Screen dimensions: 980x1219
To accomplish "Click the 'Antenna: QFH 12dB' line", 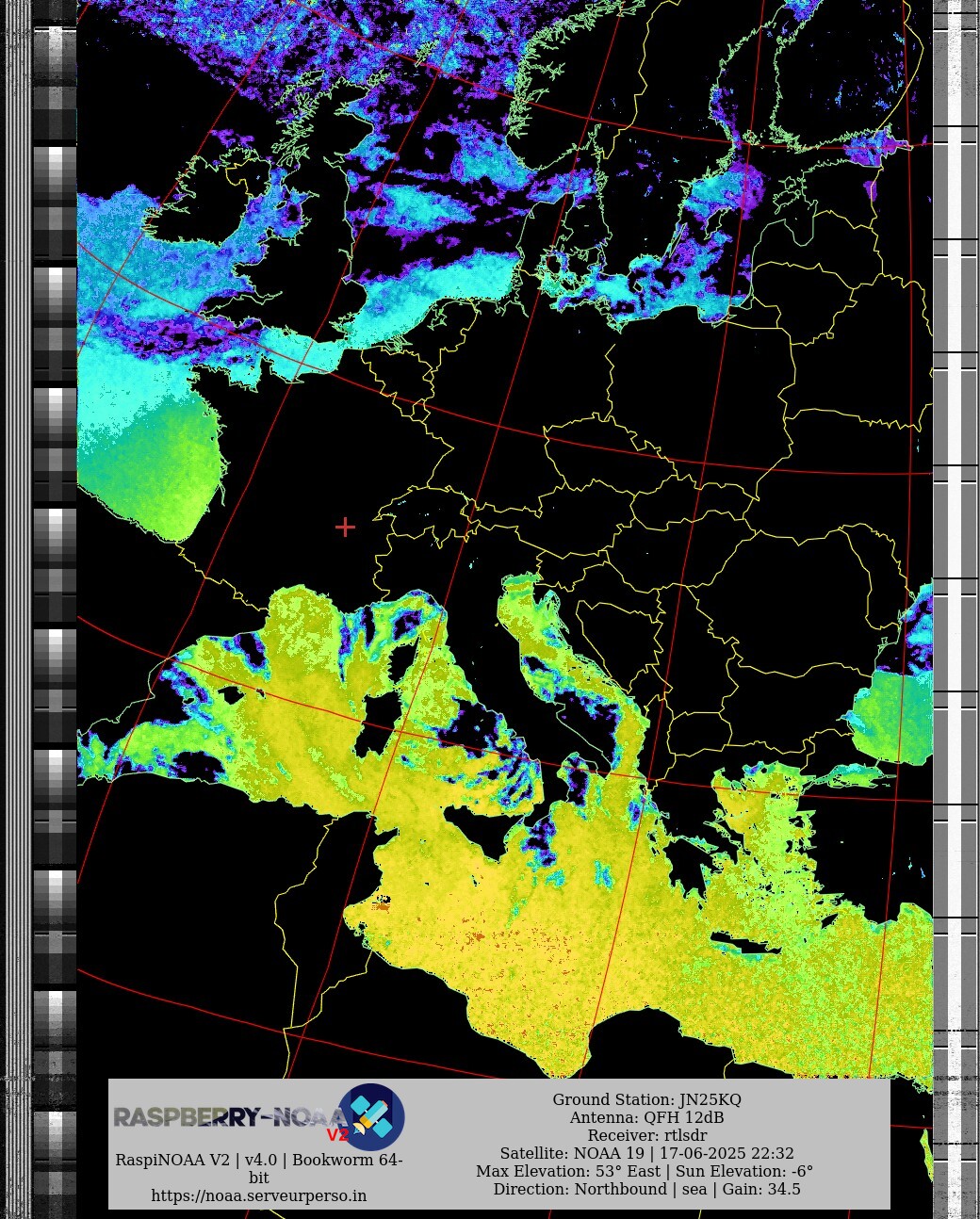I will point(646,1117).
